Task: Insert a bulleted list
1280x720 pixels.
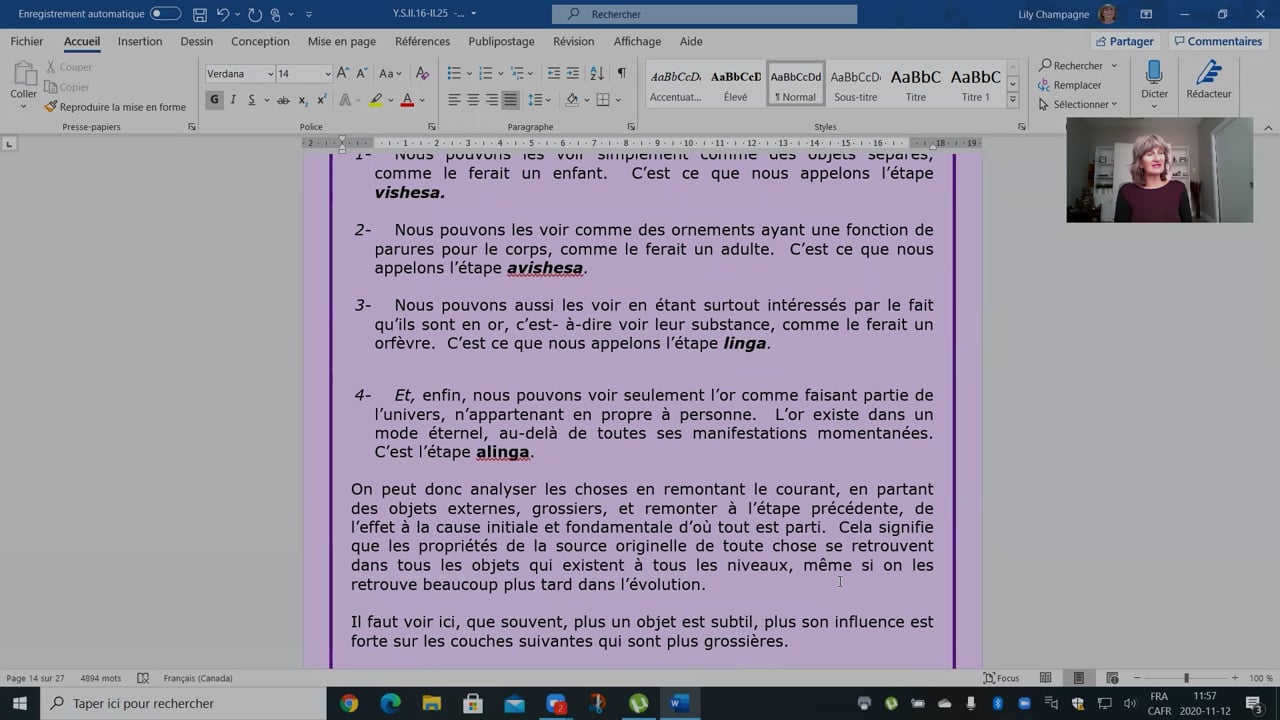Action: (x=454, y=73)
